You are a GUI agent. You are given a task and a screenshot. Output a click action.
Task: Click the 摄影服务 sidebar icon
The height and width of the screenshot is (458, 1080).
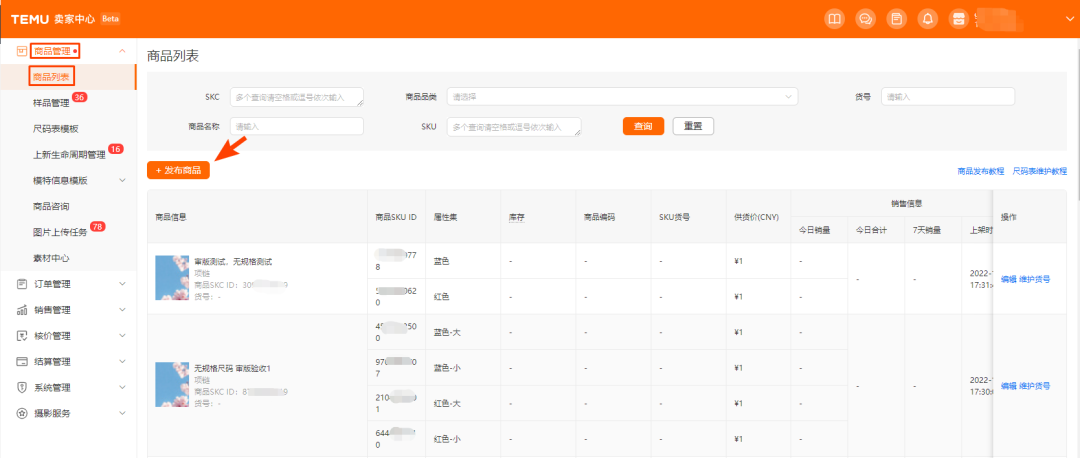point(22,413)
